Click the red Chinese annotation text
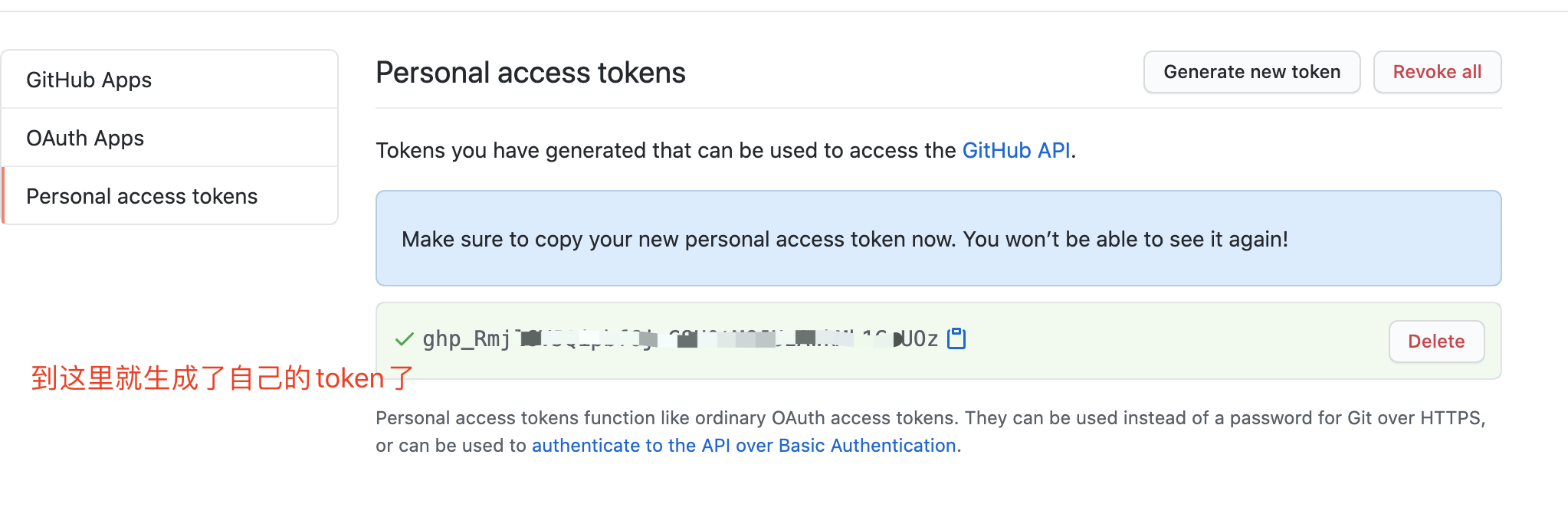This screenshot has height=510, width=1568. click(x=222, y=378)
